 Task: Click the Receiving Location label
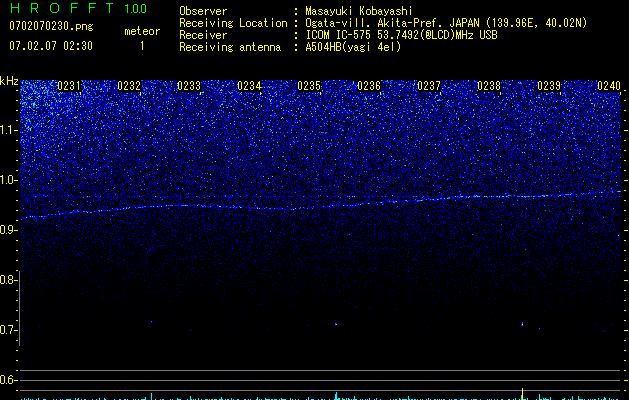point(233,23)
